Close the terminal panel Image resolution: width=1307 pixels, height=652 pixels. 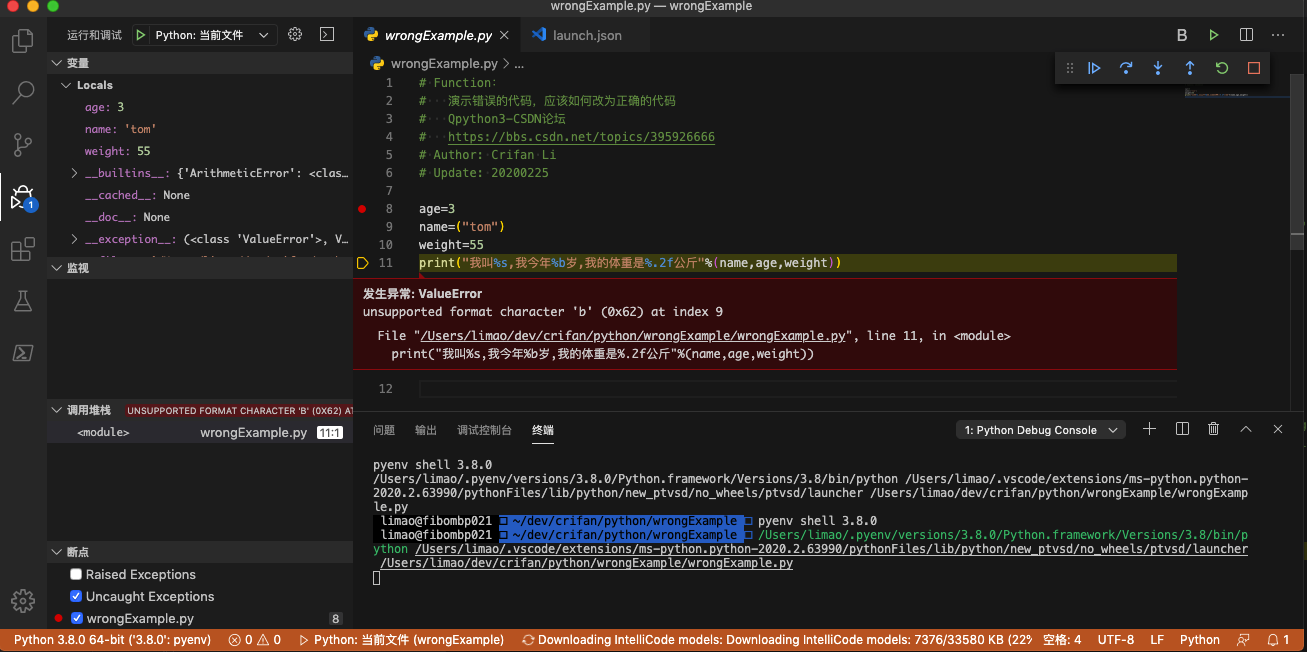point(1278,429)
